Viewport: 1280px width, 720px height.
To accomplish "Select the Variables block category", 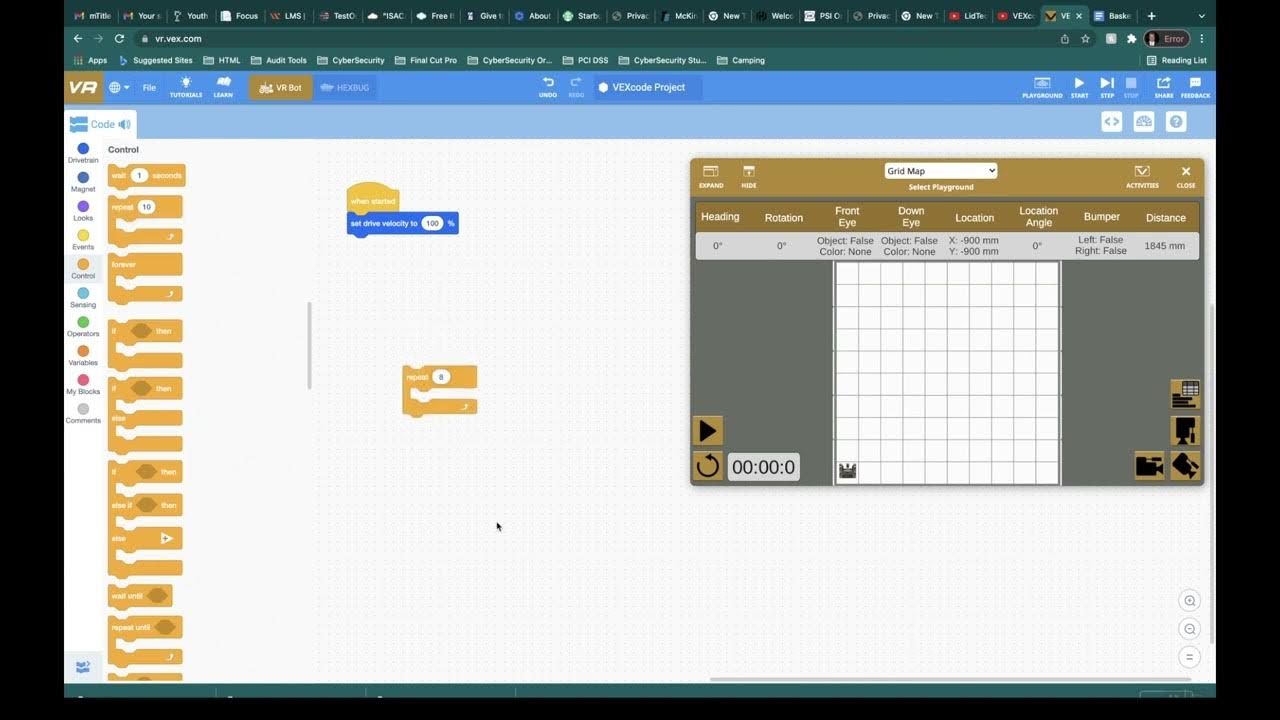I will [x=83, y=356].
